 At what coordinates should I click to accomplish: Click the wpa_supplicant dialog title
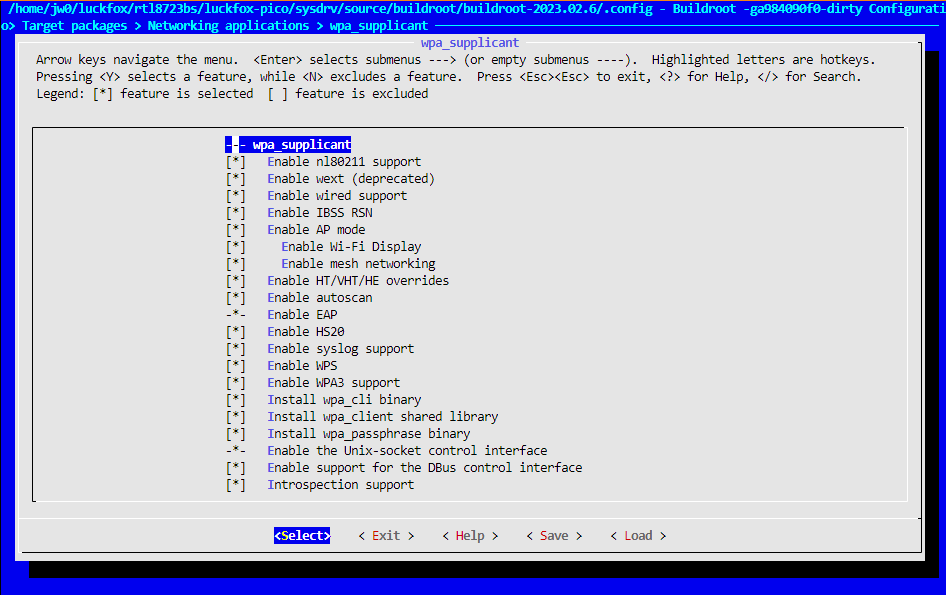pyautogui.click(x=470, y=43)
